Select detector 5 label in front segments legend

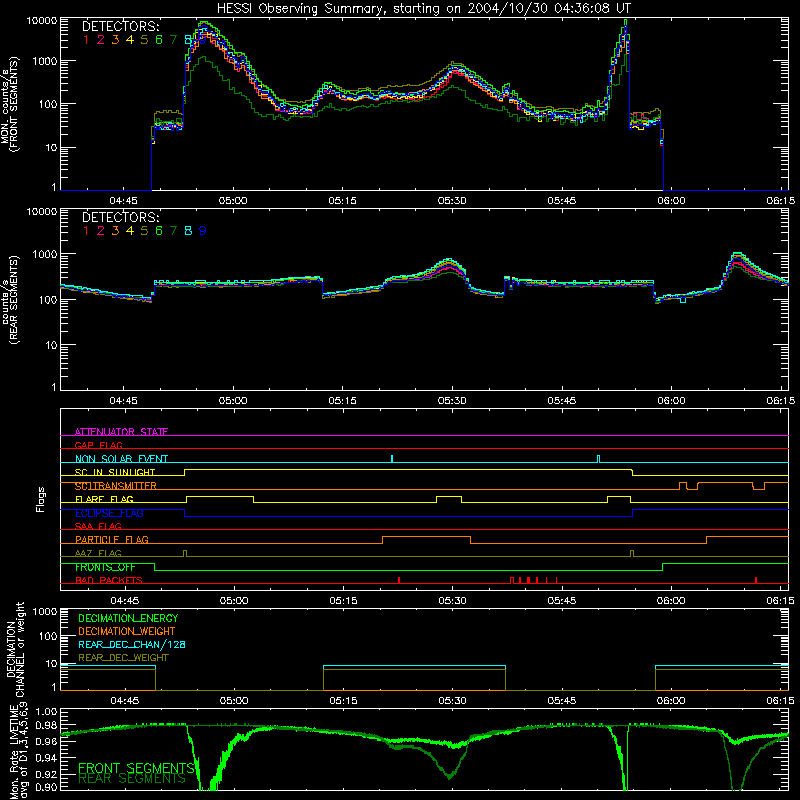[x=144, y=40]
